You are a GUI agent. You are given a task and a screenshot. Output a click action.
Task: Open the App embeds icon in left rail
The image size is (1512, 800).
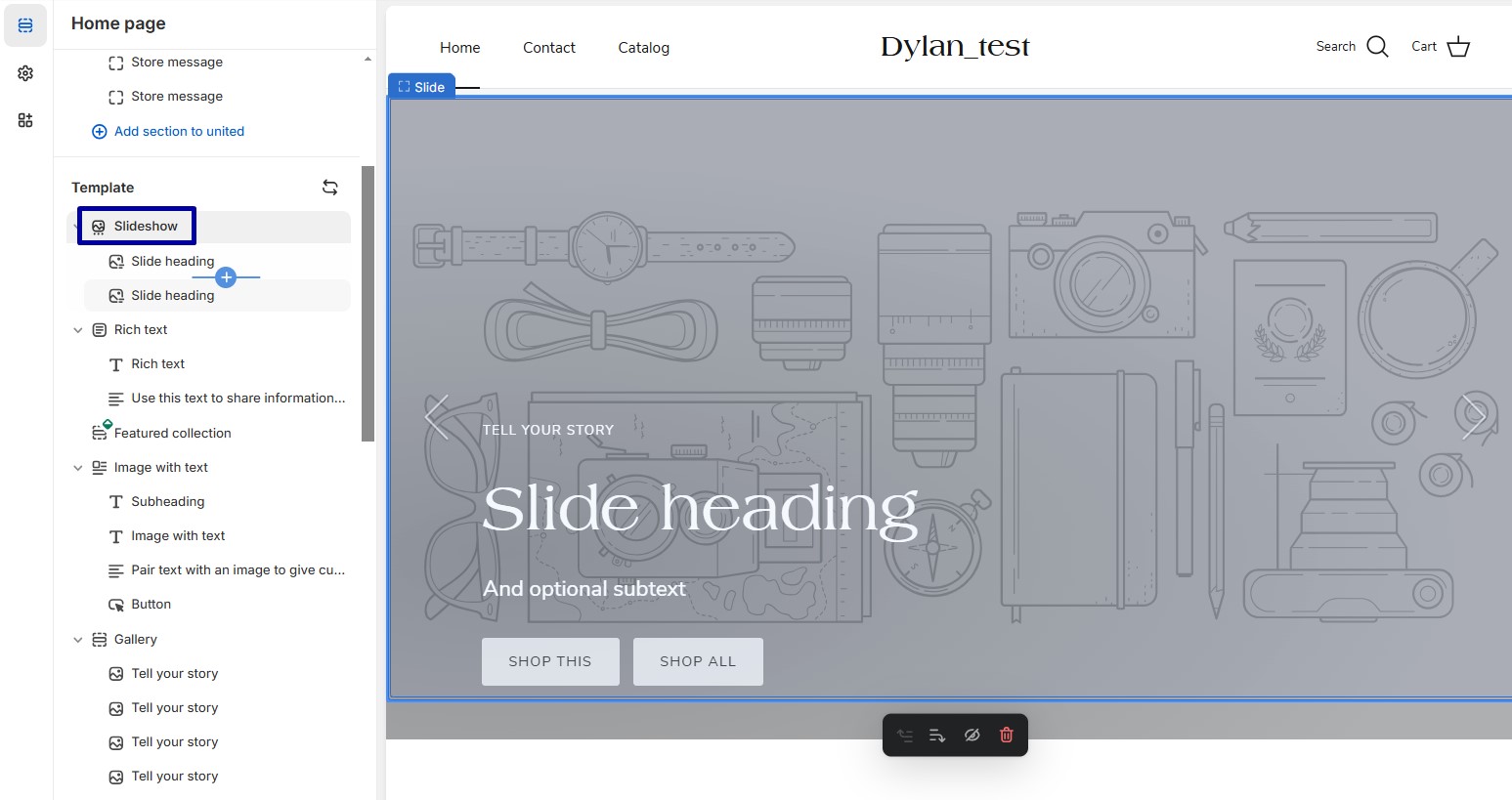[x=25, y=120]
